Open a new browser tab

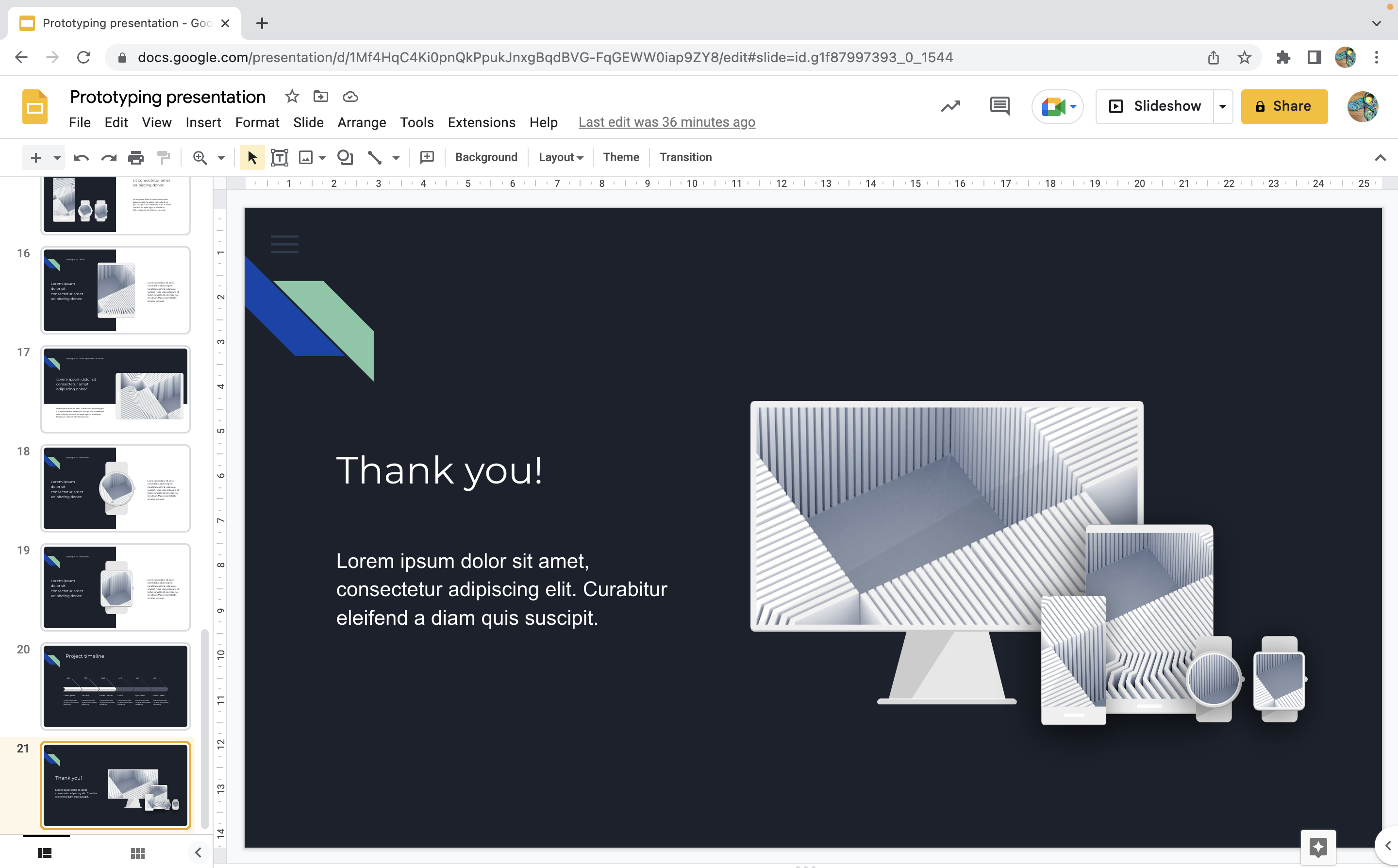pyautogui.click(x=262, y=23)
